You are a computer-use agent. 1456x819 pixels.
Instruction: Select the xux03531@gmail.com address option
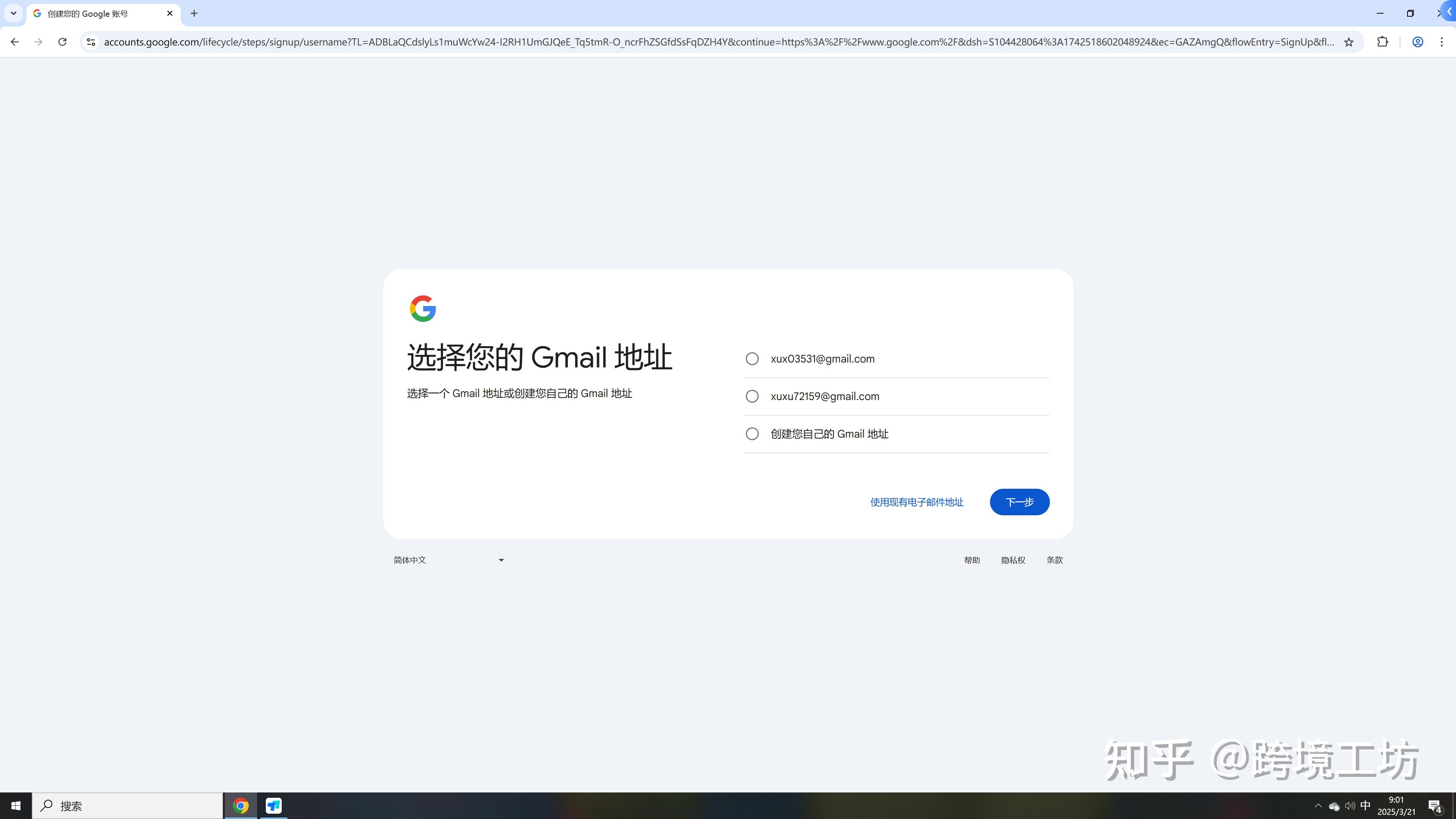click(752, 358)
